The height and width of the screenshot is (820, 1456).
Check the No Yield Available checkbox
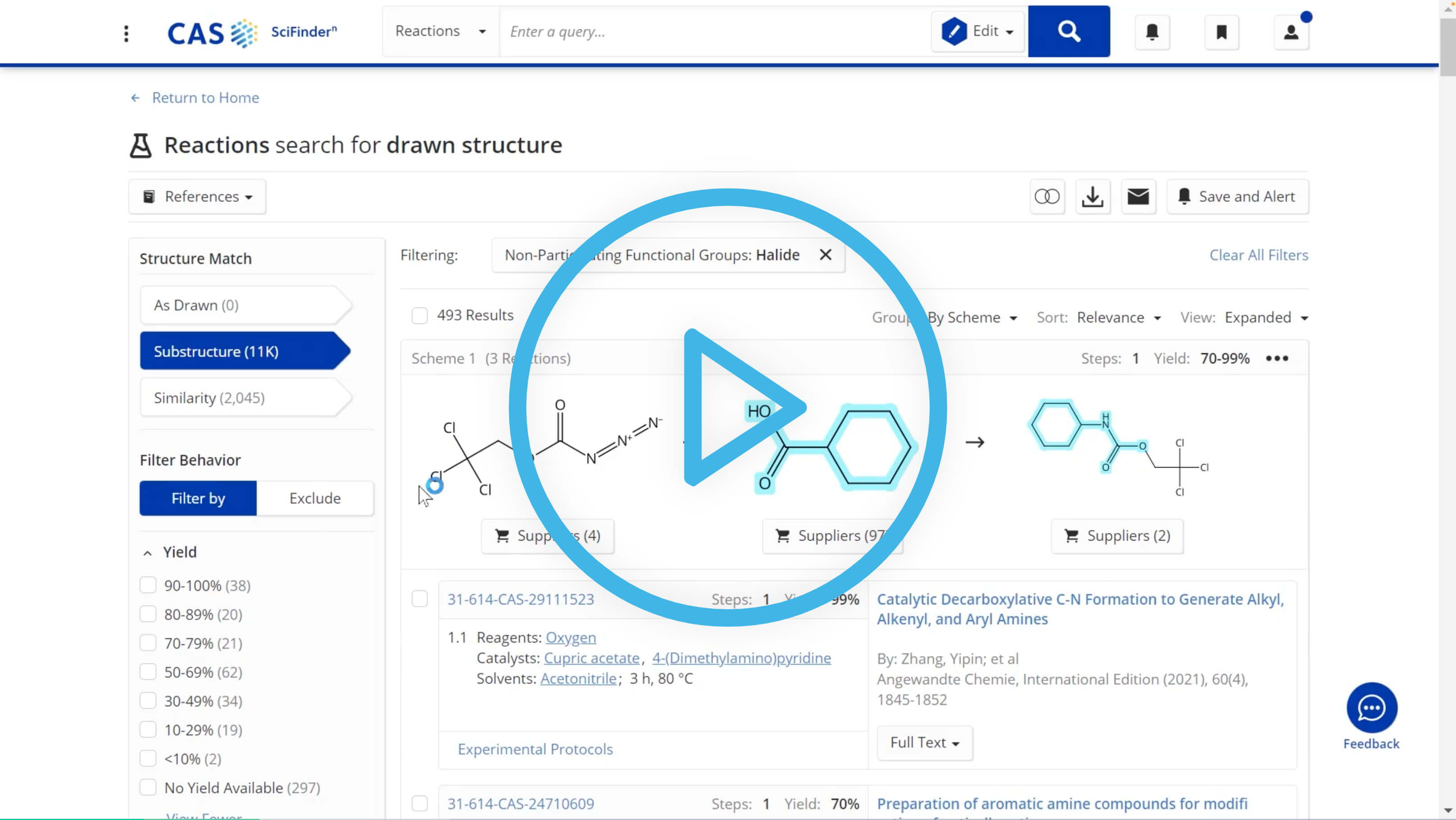point(149,788)
